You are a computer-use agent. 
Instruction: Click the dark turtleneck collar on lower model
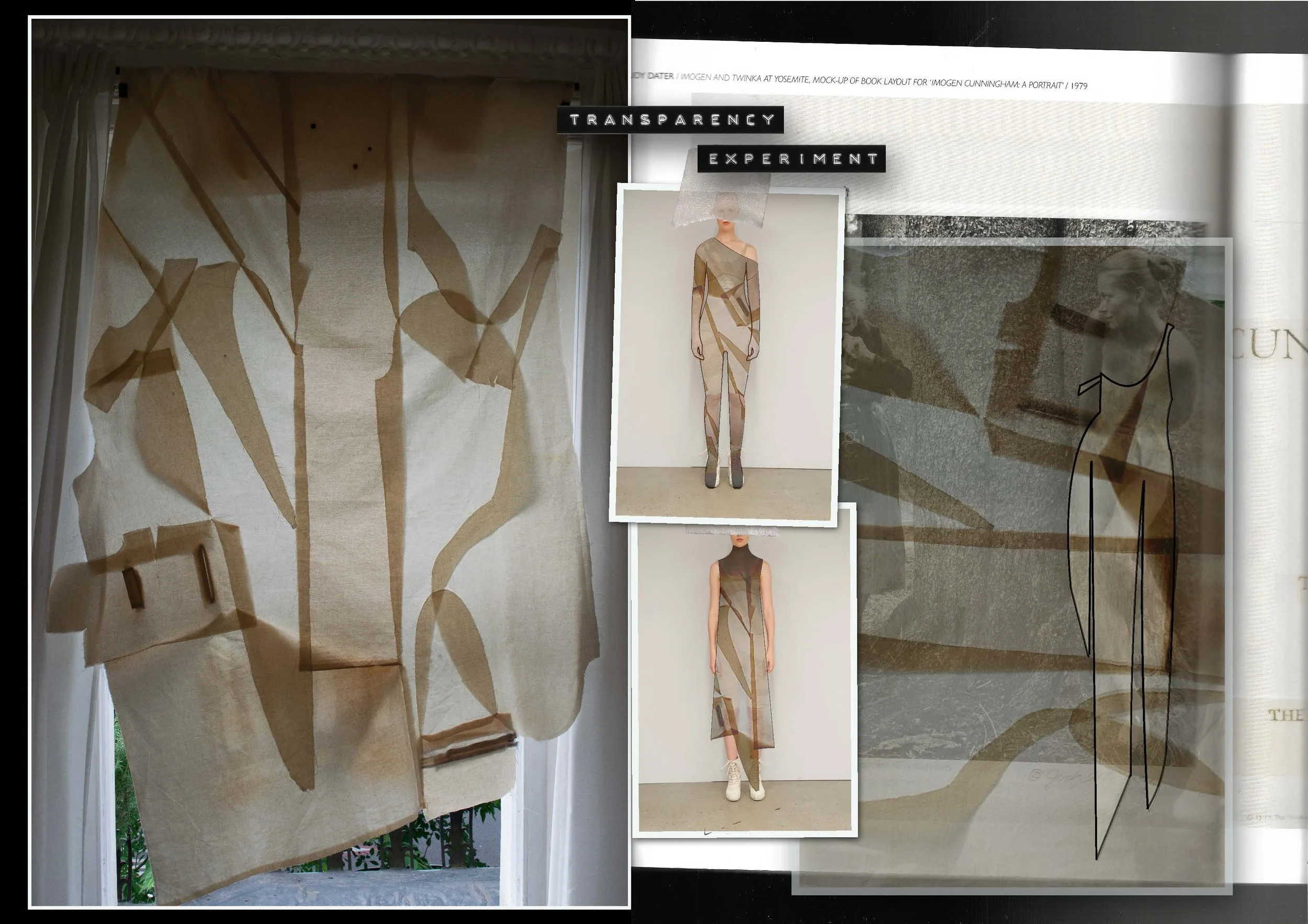(741, 553)
